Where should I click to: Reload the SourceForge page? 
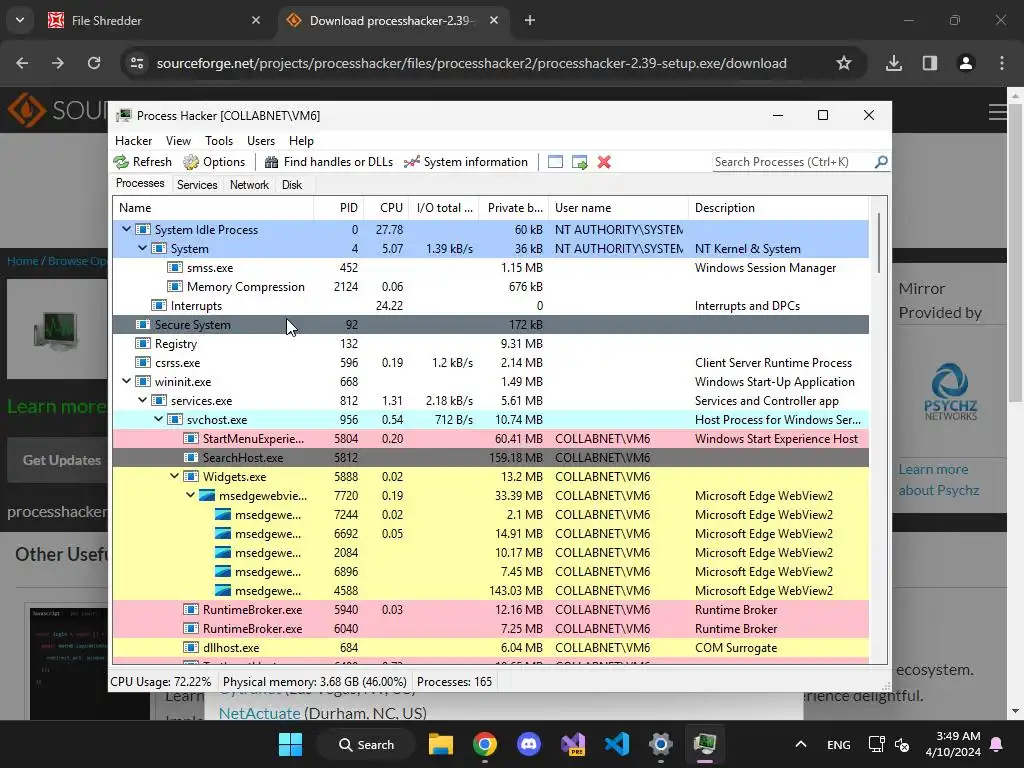94,63
